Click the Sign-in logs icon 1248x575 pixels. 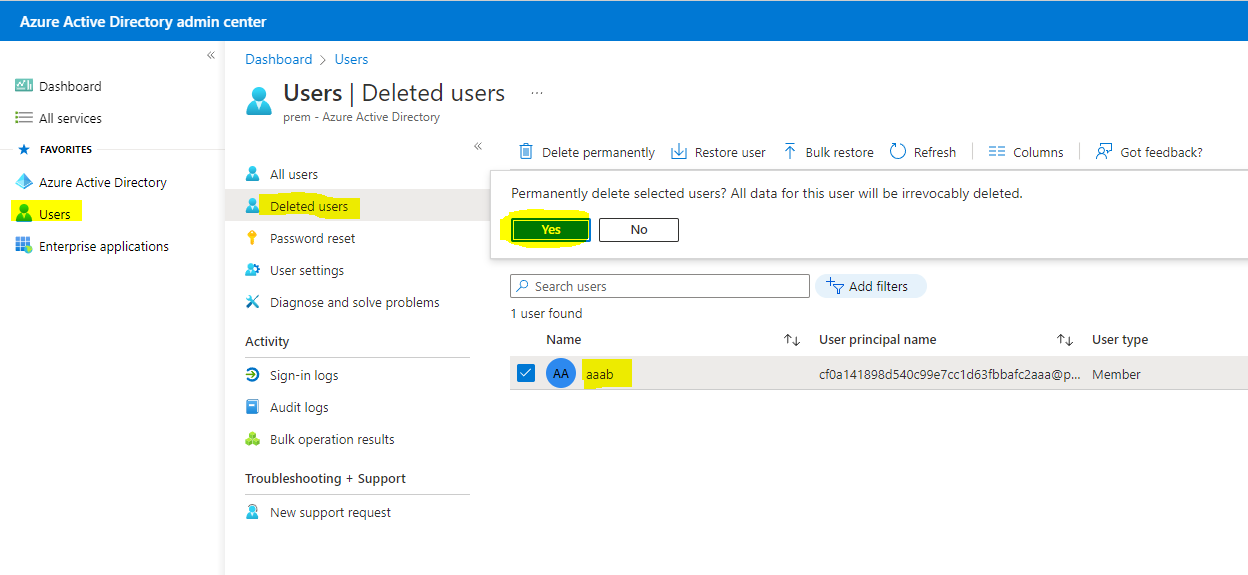(x=253, y=375)
